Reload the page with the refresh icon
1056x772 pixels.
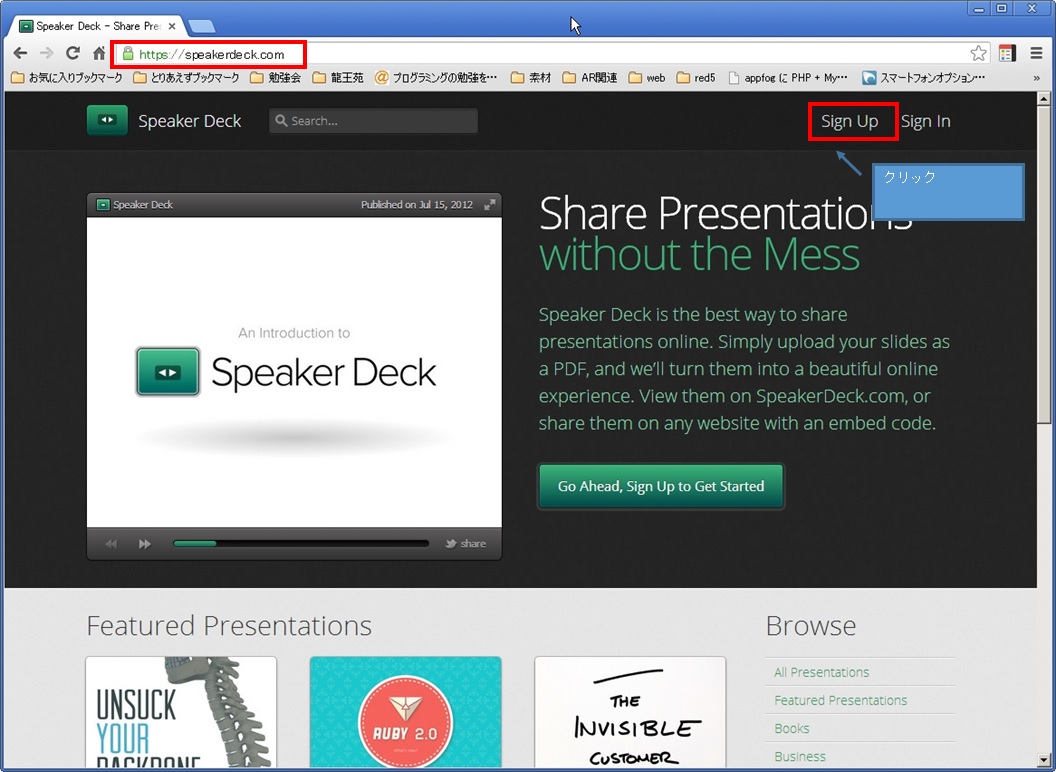(x=73, y=53)
